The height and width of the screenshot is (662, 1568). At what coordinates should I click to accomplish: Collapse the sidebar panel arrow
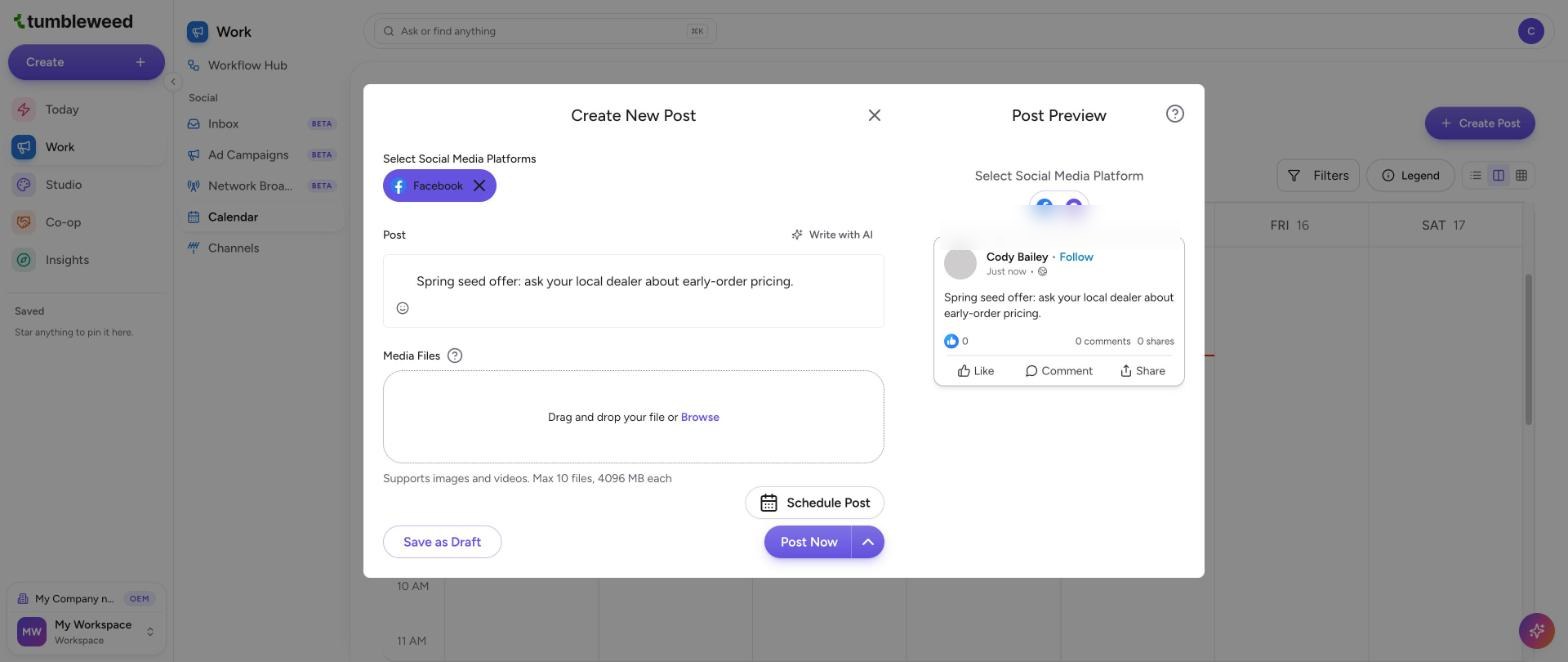(x=172, y=82)
